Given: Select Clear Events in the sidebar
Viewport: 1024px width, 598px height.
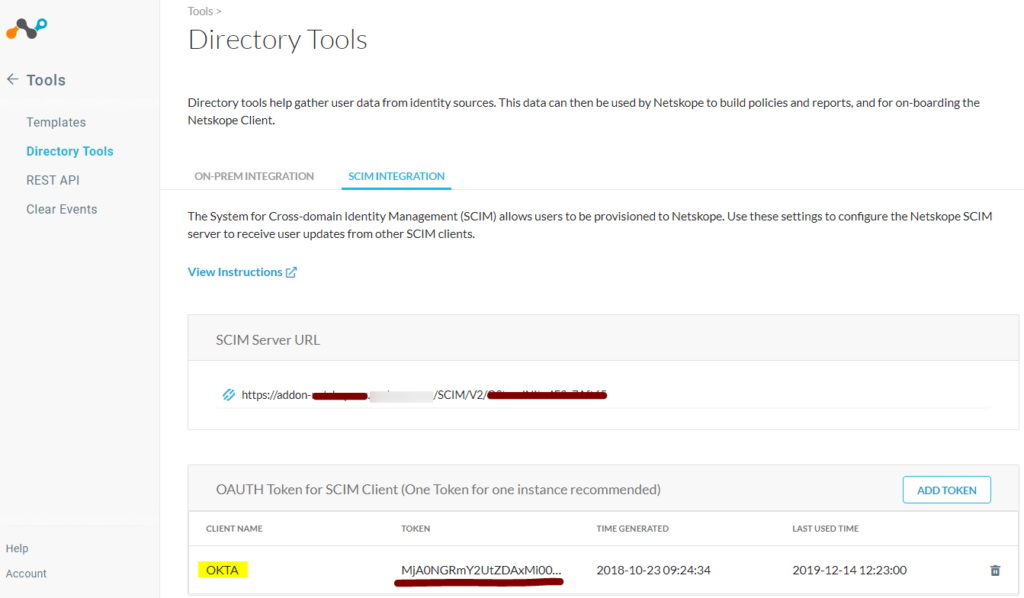Looking at the screenshot, I should pos(61,209).
